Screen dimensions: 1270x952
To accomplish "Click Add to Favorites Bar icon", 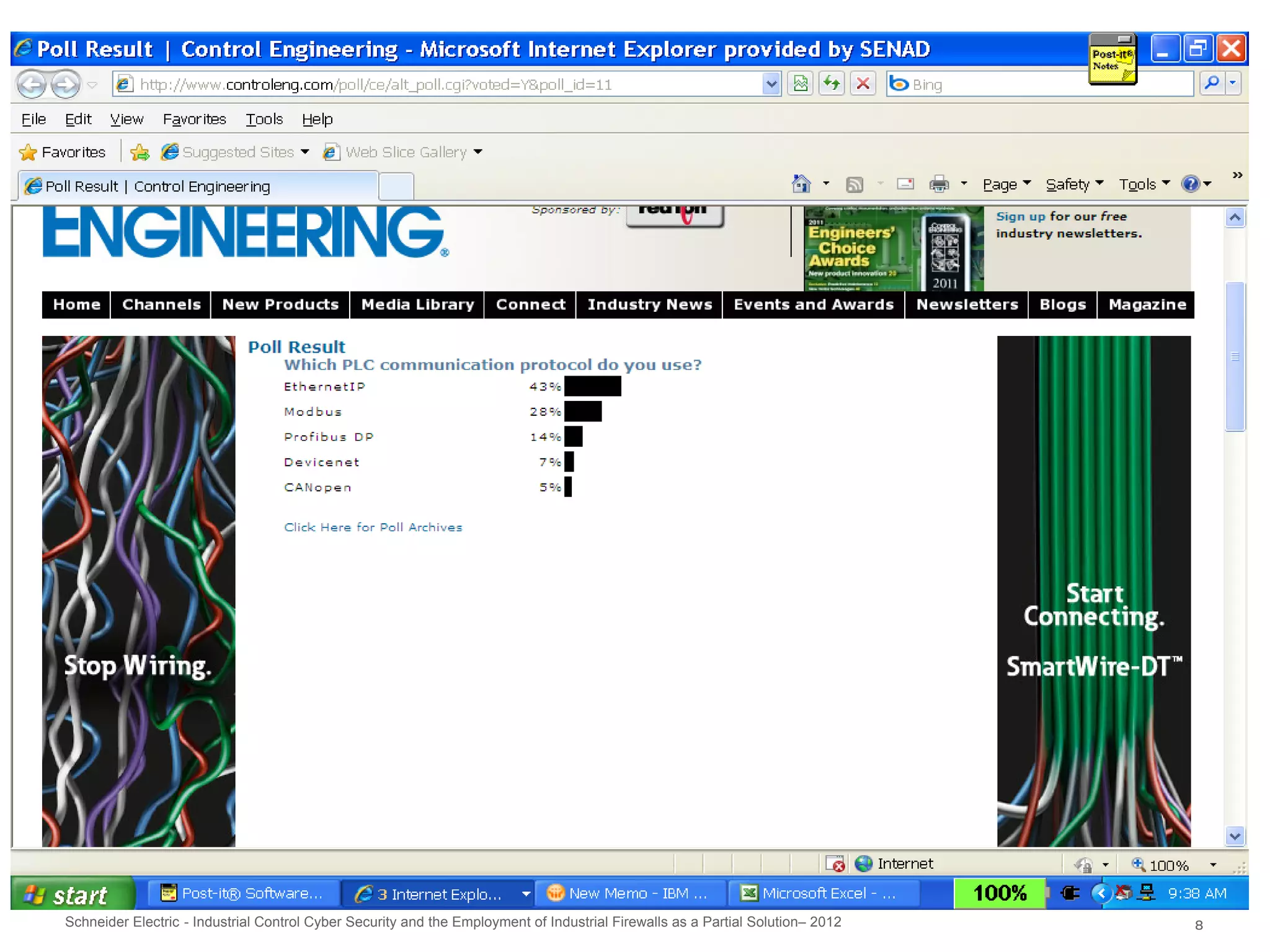I will click(140, 152).
